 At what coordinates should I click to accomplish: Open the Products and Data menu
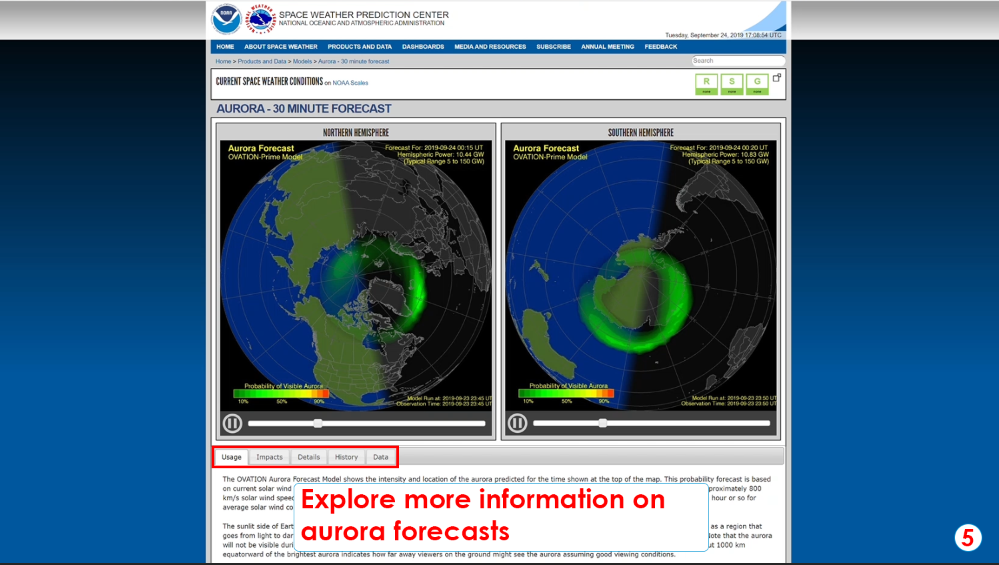coord(359,47)
